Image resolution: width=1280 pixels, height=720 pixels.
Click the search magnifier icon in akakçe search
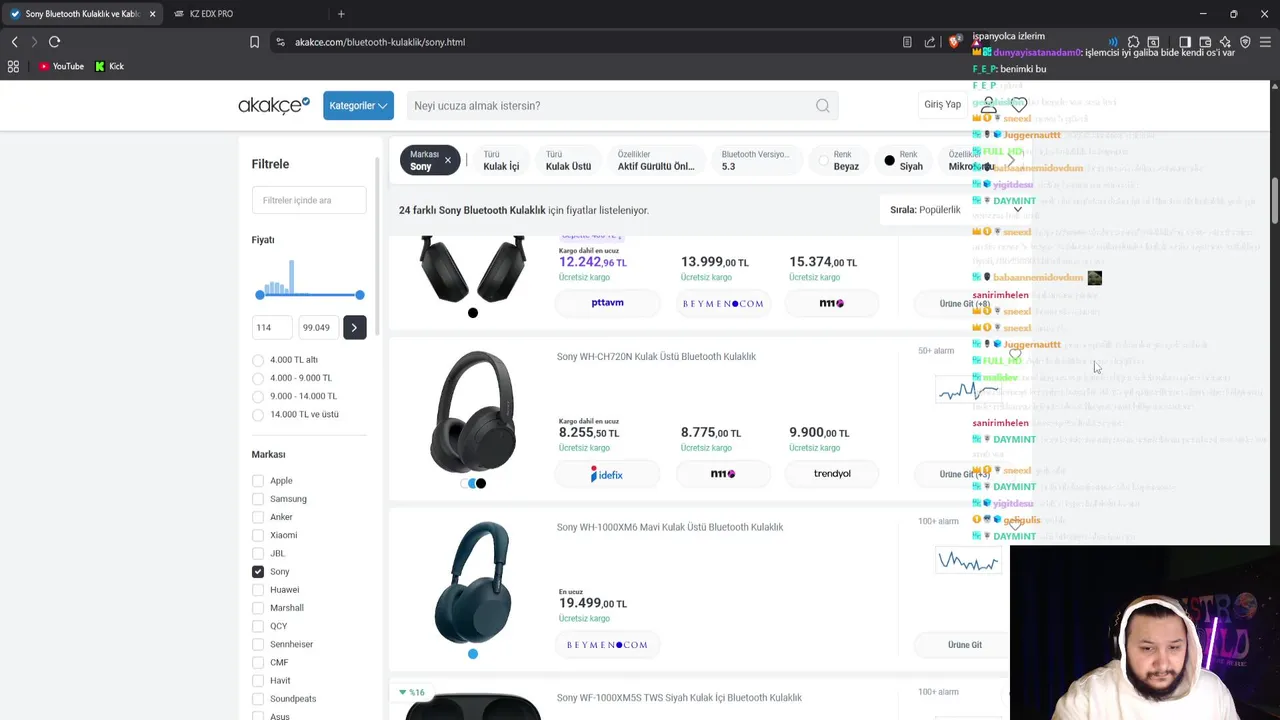point(822,106)
